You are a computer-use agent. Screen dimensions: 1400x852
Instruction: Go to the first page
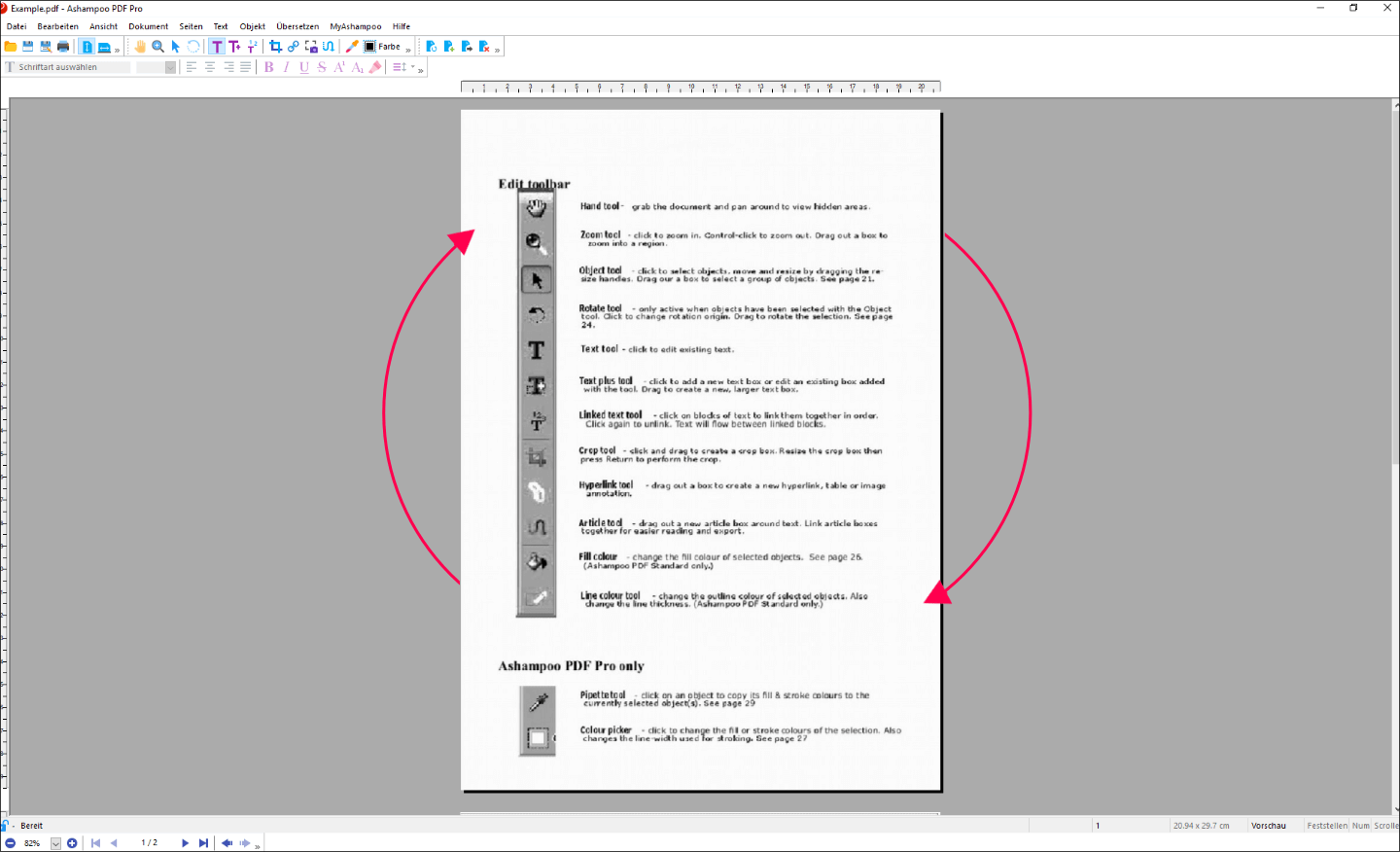pyautogui.click(x=95, y=843)
